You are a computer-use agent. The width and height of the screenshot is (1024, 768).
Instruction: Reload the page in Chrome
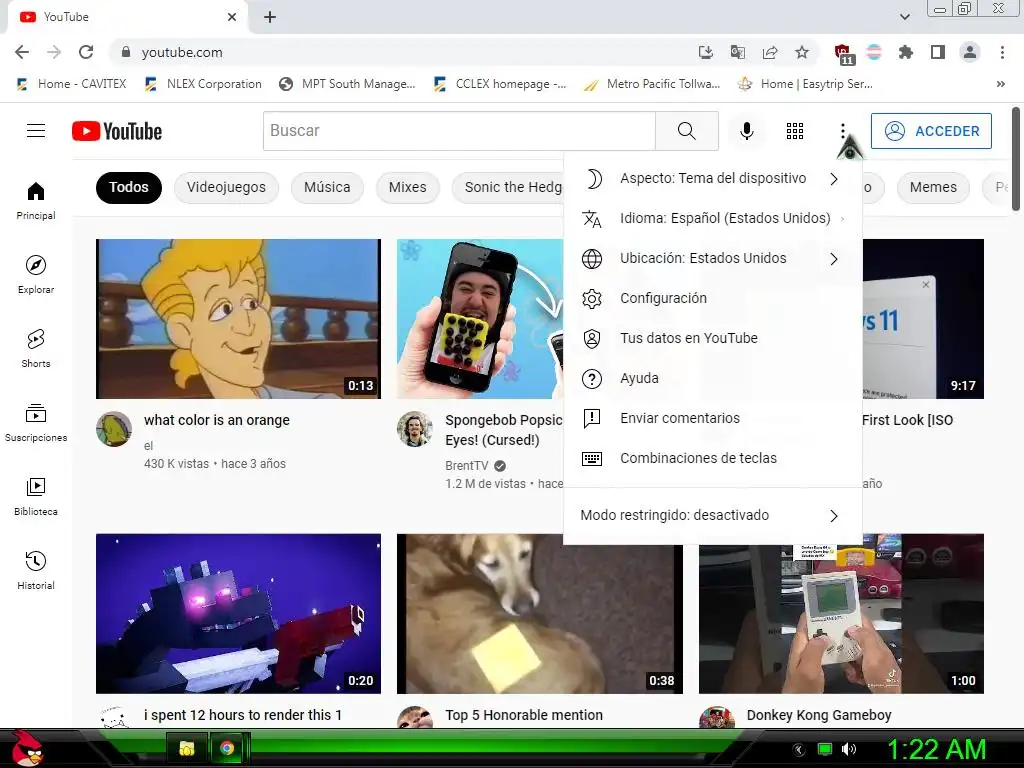(x=86, y=52)
